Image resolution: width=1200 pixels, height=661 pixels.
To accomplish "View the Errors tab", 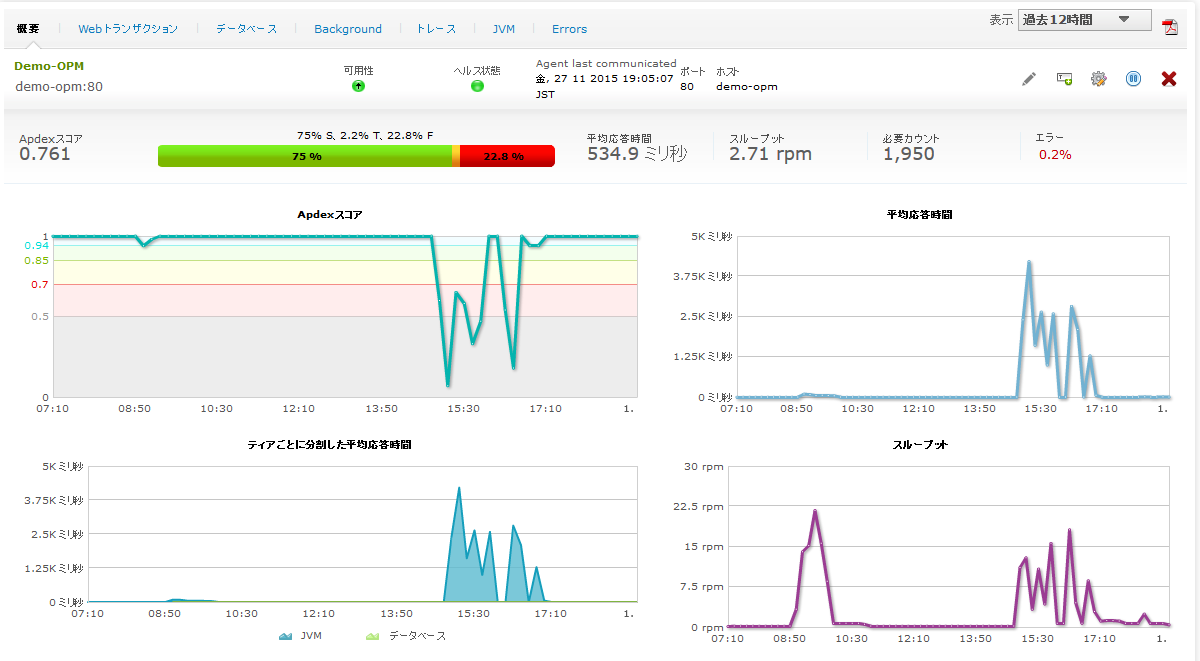I will point(569,29).
